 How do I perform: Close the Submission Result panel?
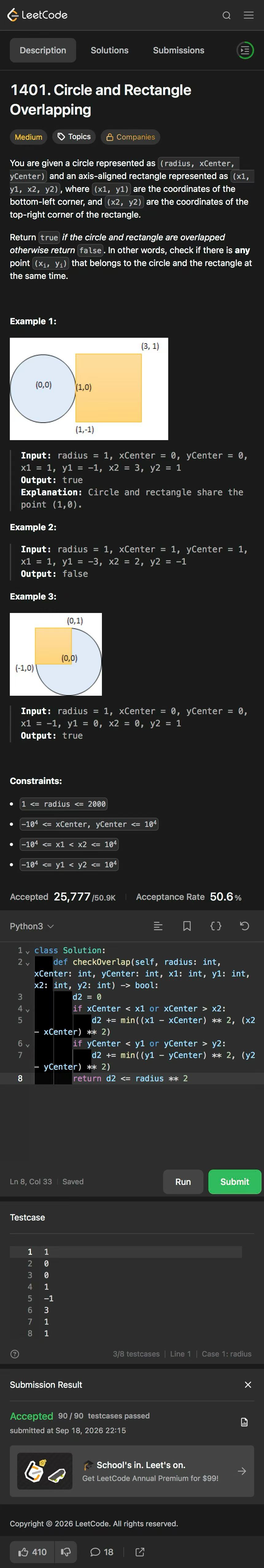click(x=248, y=1397)
